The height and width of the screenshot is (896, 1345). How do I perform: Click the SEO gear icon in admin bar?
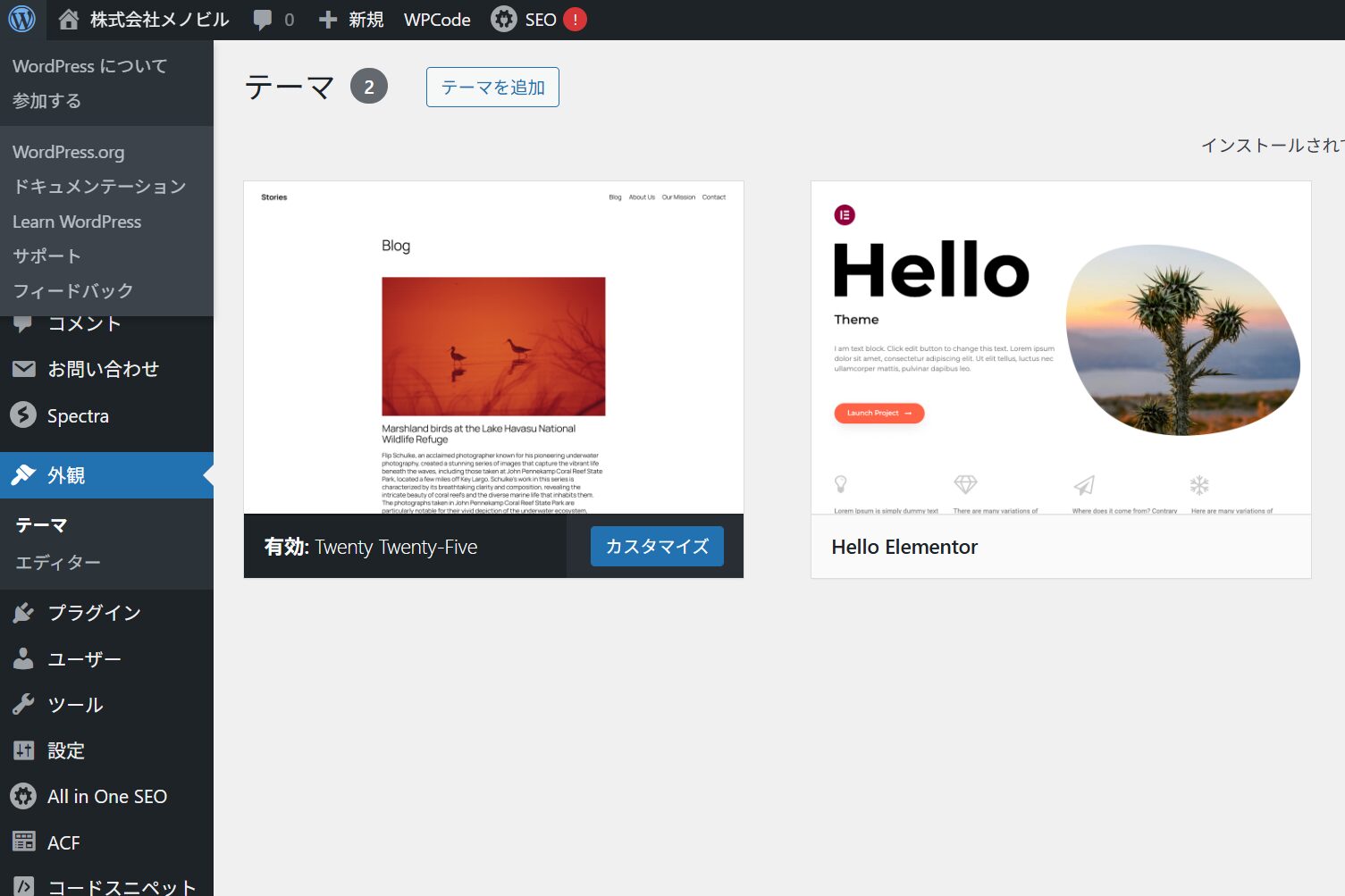[504, 20]
